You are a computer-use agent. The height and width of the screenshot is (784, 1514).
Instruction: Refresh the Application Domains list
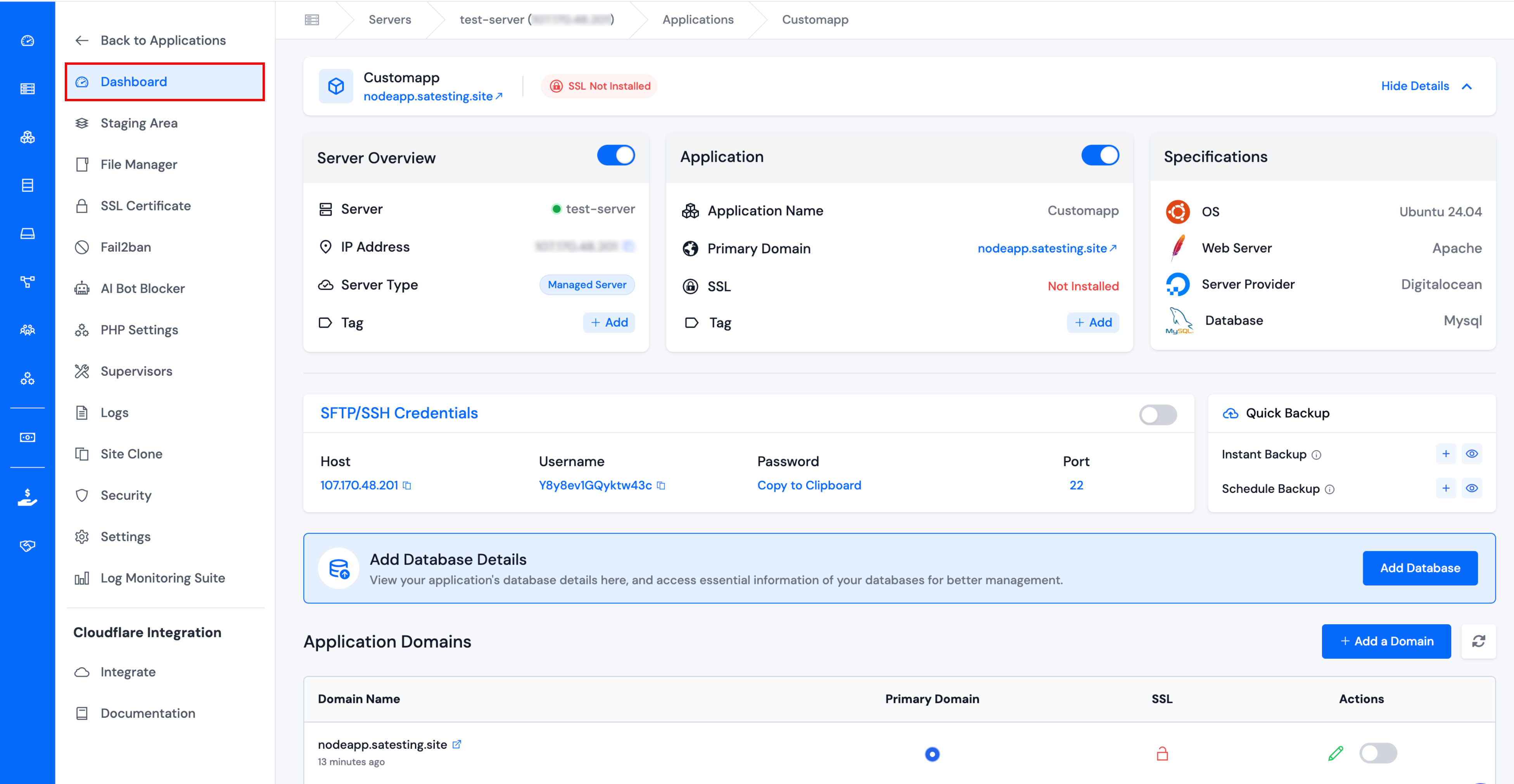pos(1480,641)
